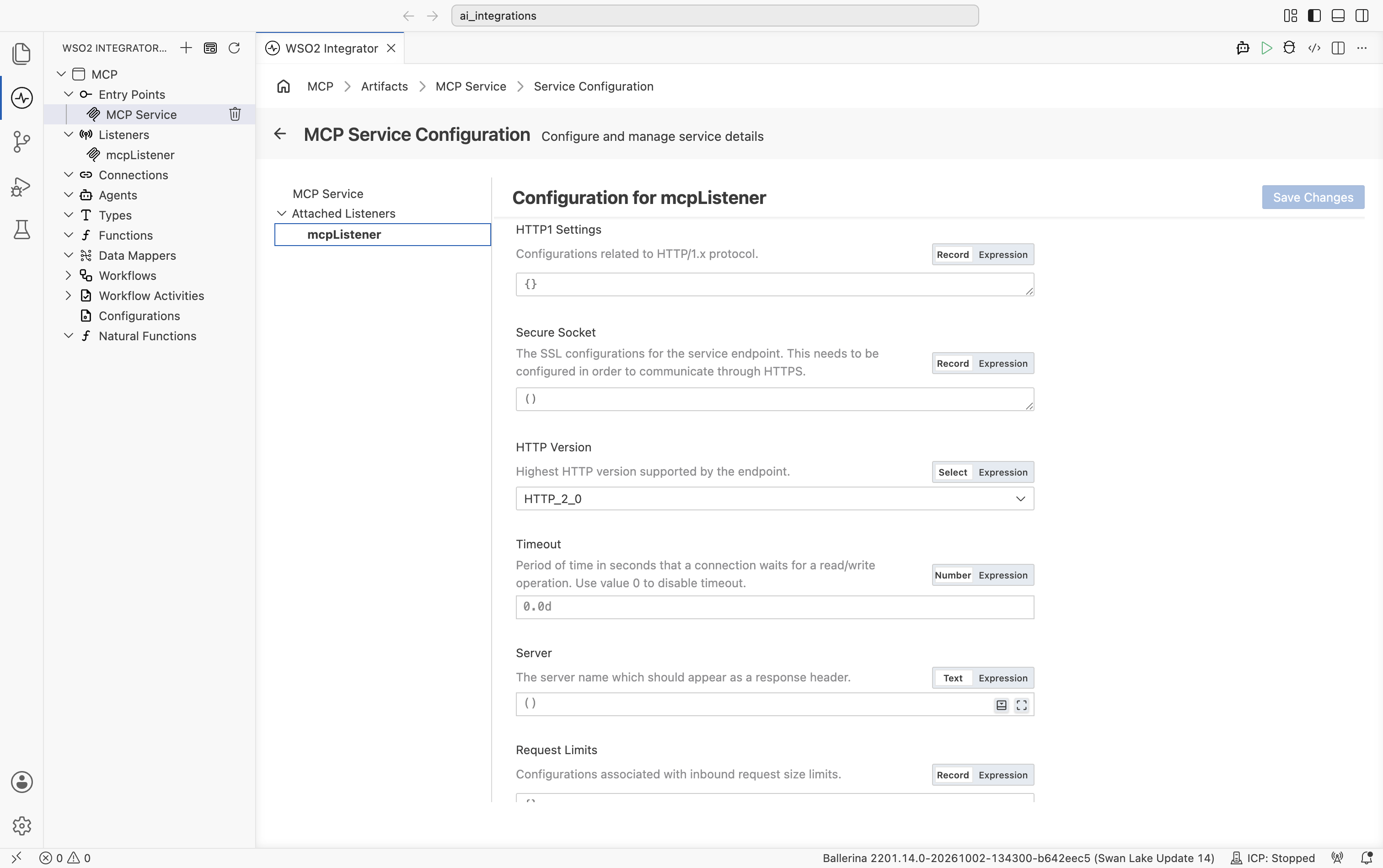Delete MCP Service using trash icon
Screen dimensions: 1383x868
point(235,114)
